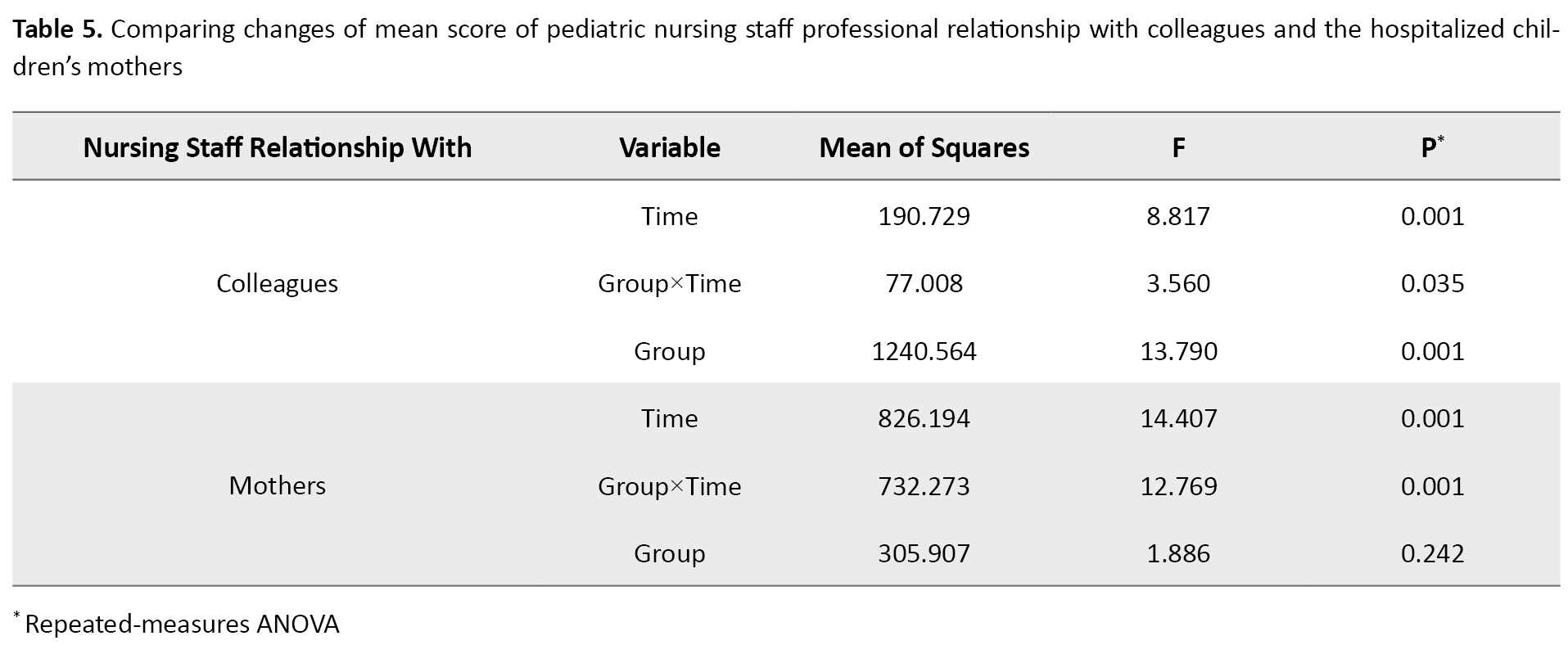Viewport: 1568px width, 645px height.
Task: Select the 1240.564 cell
Action: (924, 352)
